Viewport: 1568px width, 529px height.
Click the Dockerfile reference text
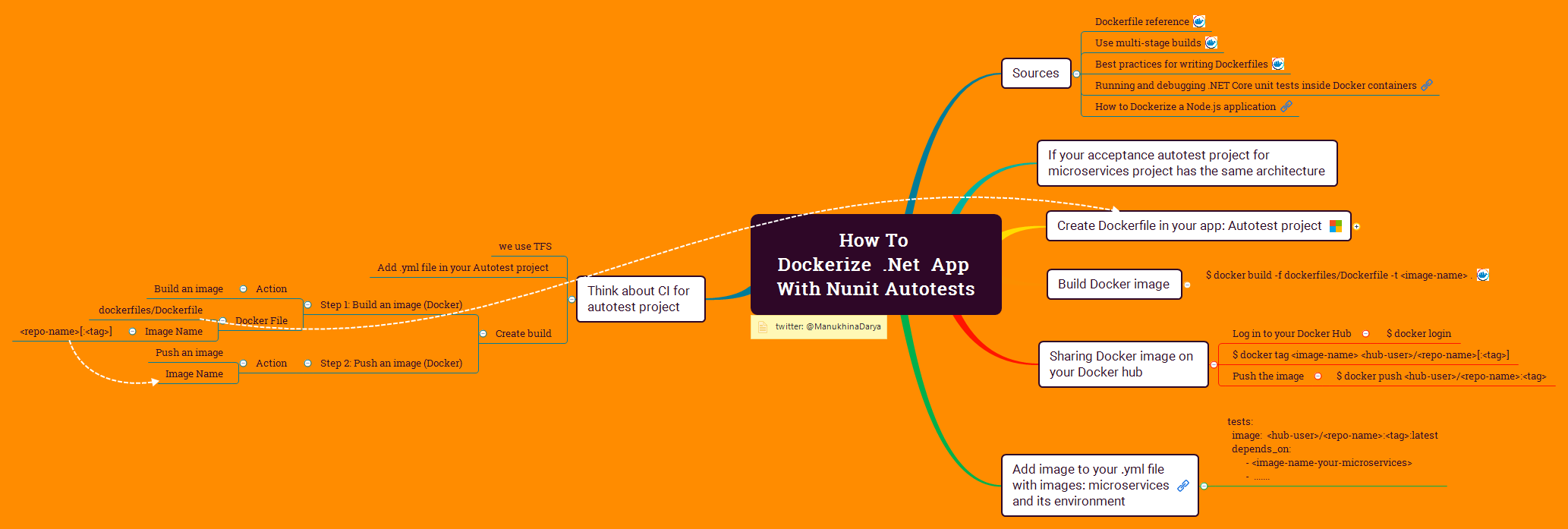click(x=1141, y=22)
